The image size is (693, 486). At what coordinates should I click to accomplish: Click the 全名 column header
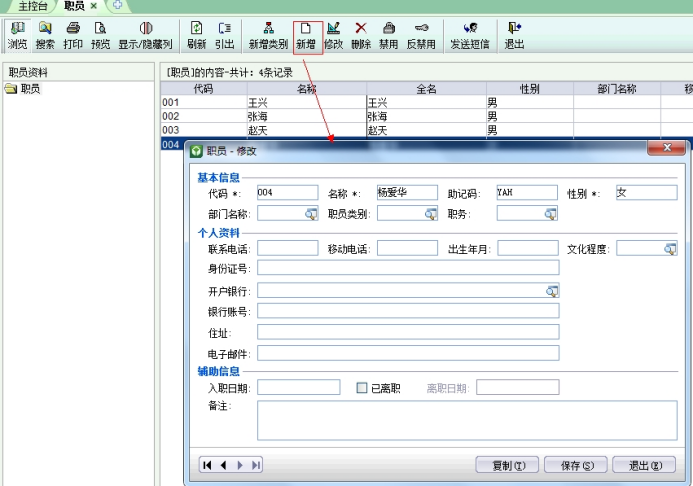pyautogui.click(x=426, y=88)
